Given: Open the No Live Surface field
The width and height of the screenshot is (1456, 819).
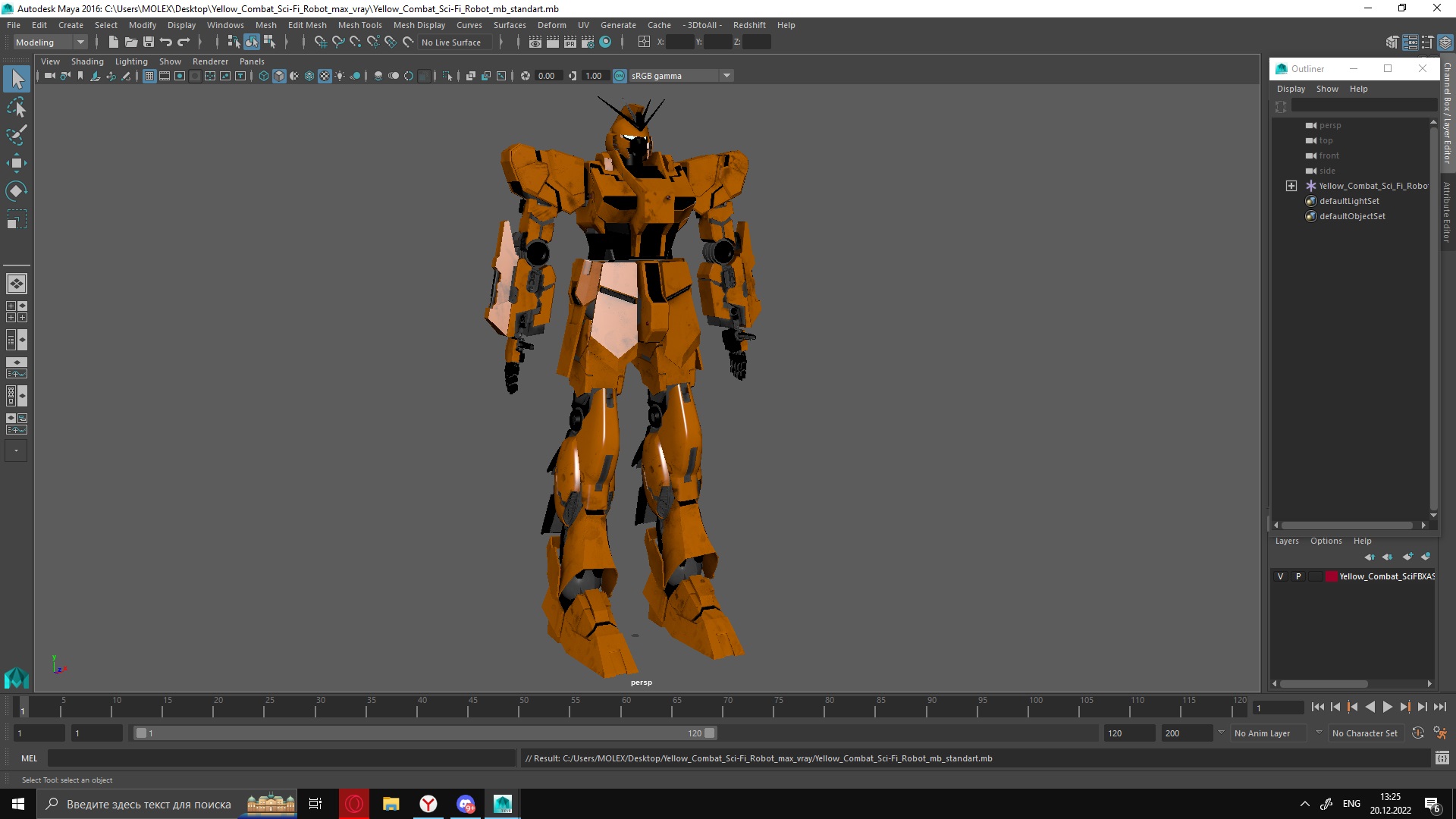Looking at the screenshot, I should [454, 42].
